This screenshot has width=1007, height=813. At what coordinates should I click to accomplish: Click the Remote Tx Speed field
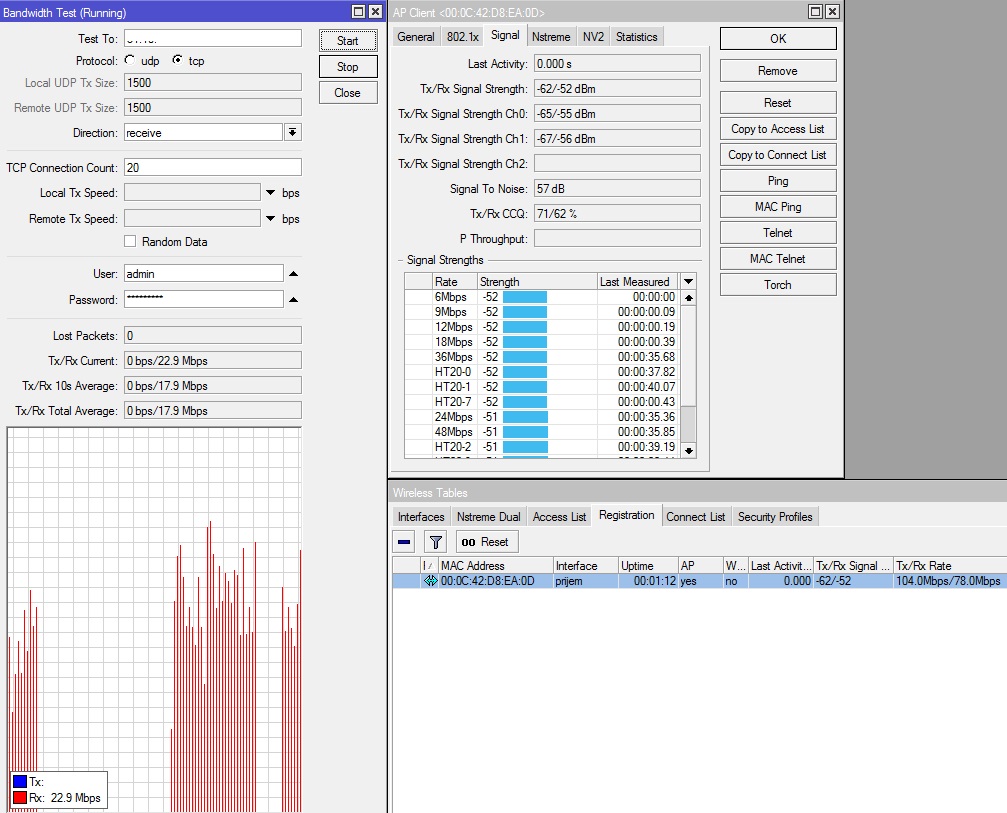[x=192, y=219]
